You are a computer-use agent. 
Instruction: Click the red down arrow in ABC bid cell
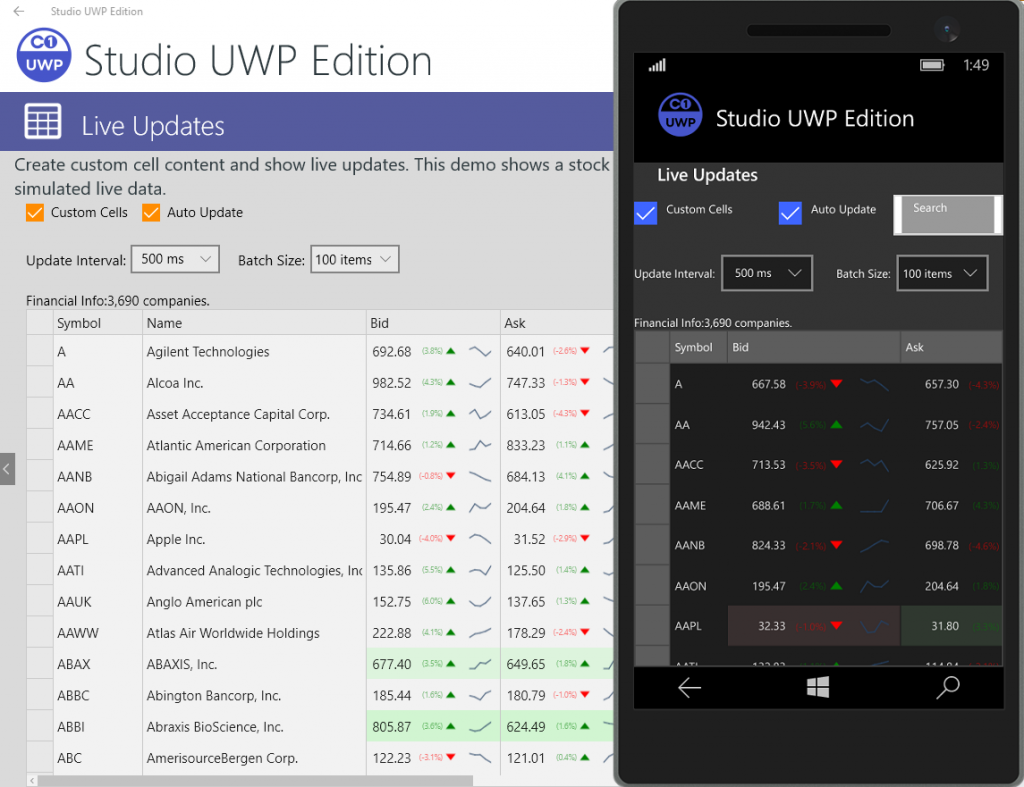451,757
